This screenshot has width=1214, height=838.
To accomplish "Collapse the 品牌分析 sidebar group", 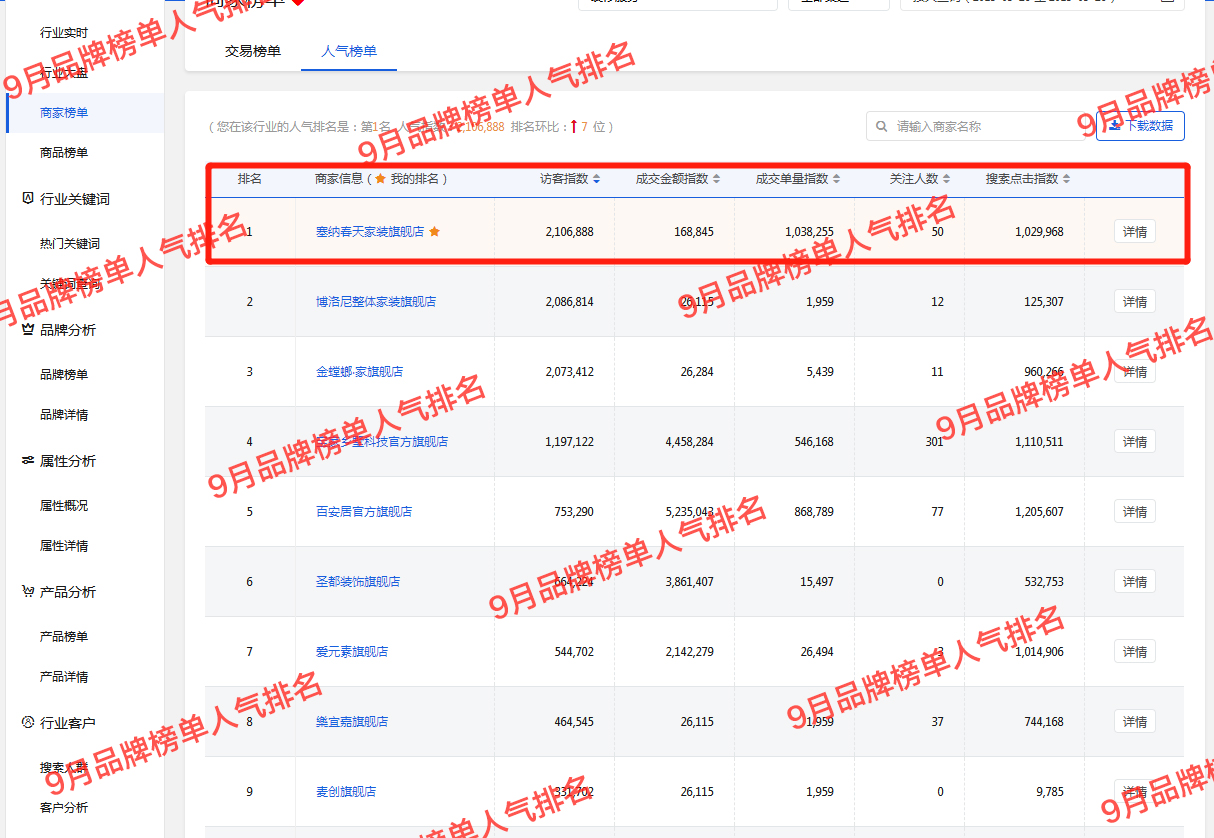I will [68, 330].
